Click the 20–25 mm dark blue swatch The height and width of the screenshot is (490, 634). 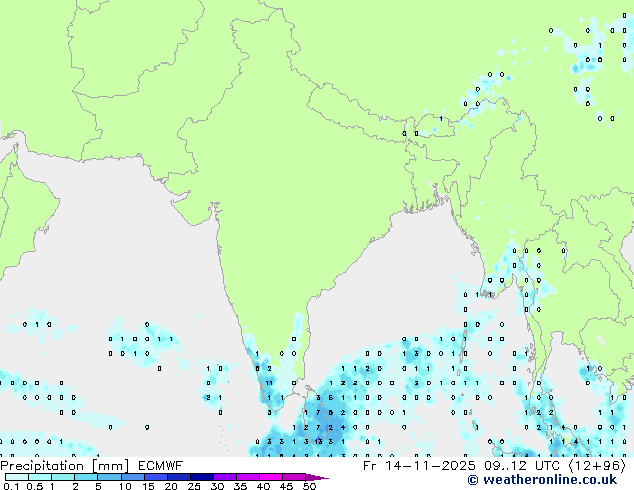click(179, 477)
